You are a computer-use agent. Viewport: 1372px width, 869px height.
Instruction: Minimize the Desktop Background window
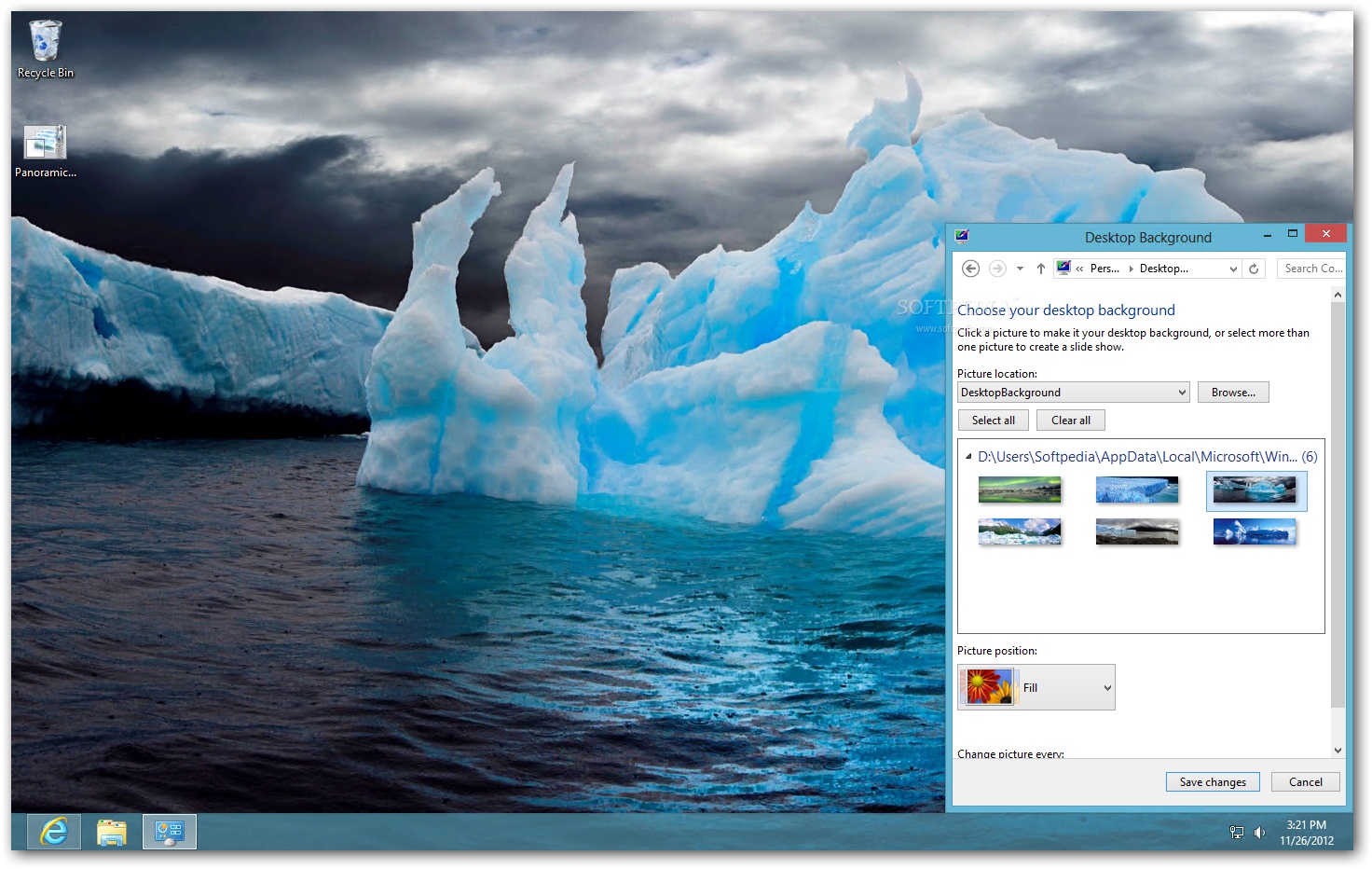[x=1267, y=234]
